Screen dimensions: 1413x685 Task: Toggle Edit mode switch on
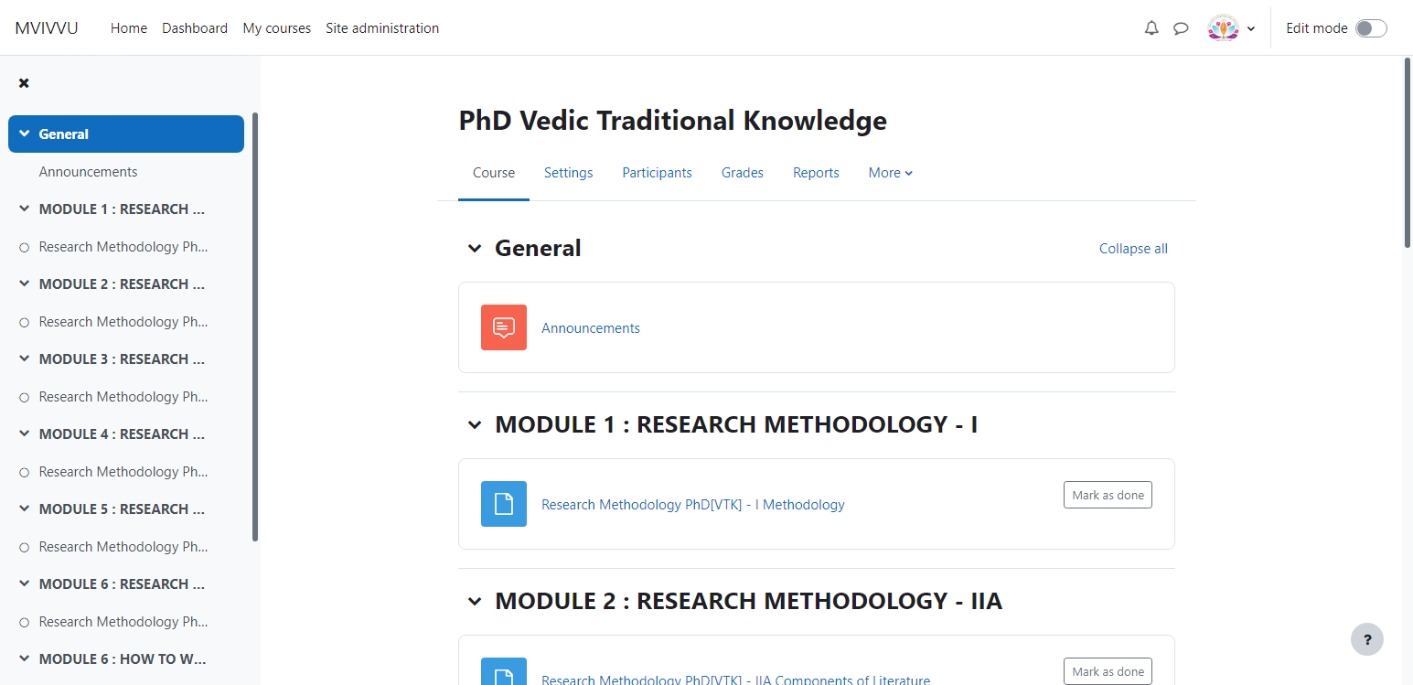[1371, 28]
